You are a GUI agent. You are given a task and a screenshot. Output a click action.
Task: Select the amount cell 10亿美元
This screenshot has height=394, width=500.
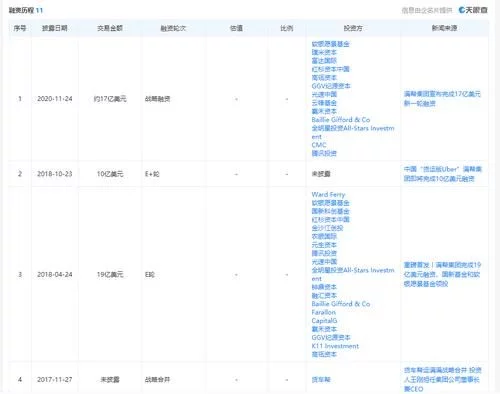110,174
